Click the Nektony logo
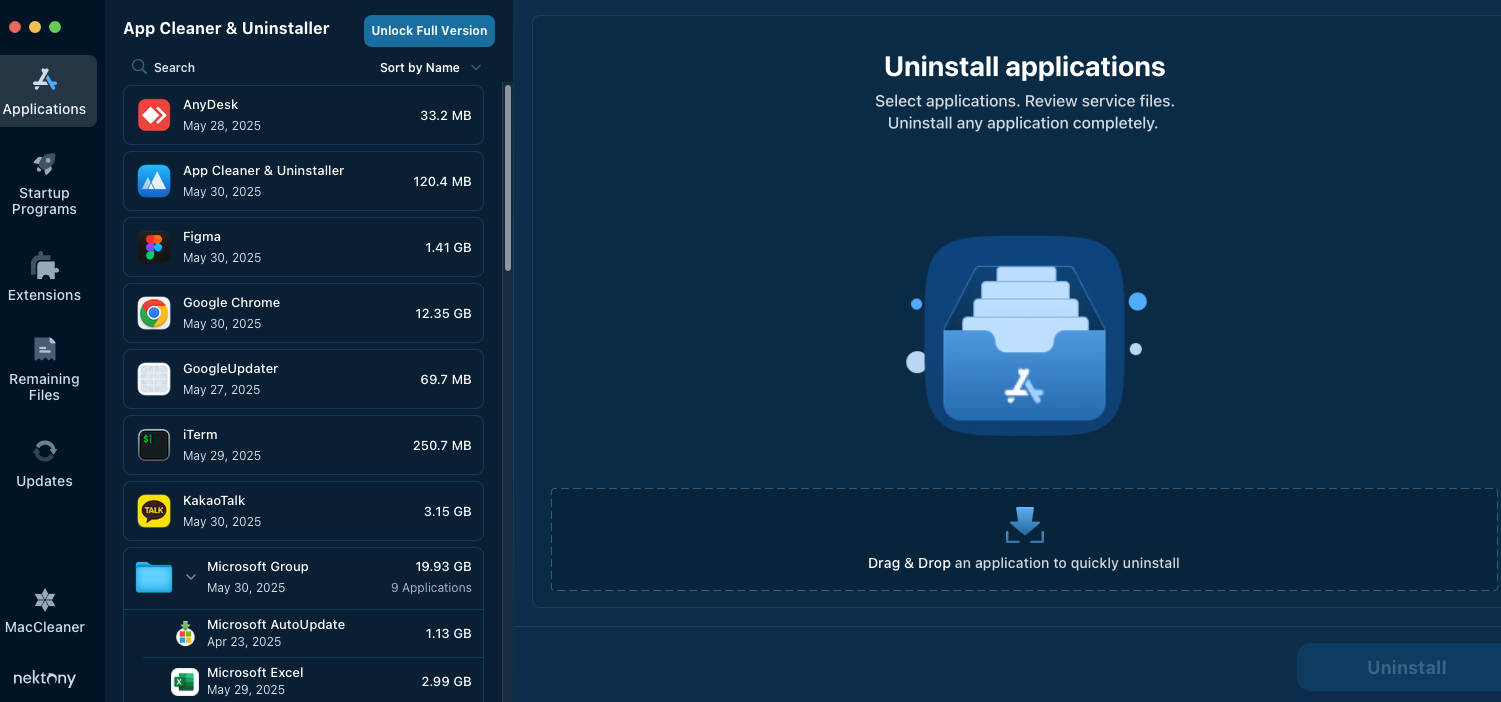 click(44, 678)
